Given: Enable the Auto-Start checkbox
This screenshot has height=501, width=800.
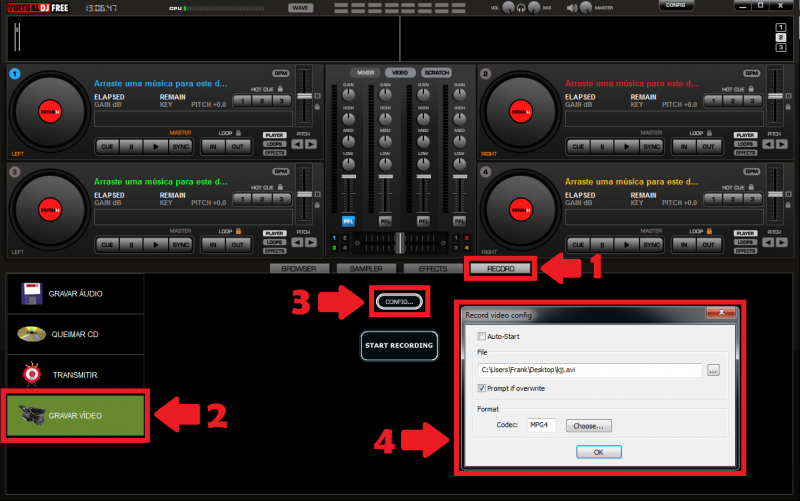Looking at the screenshot, I should click(x=481, y=336).
